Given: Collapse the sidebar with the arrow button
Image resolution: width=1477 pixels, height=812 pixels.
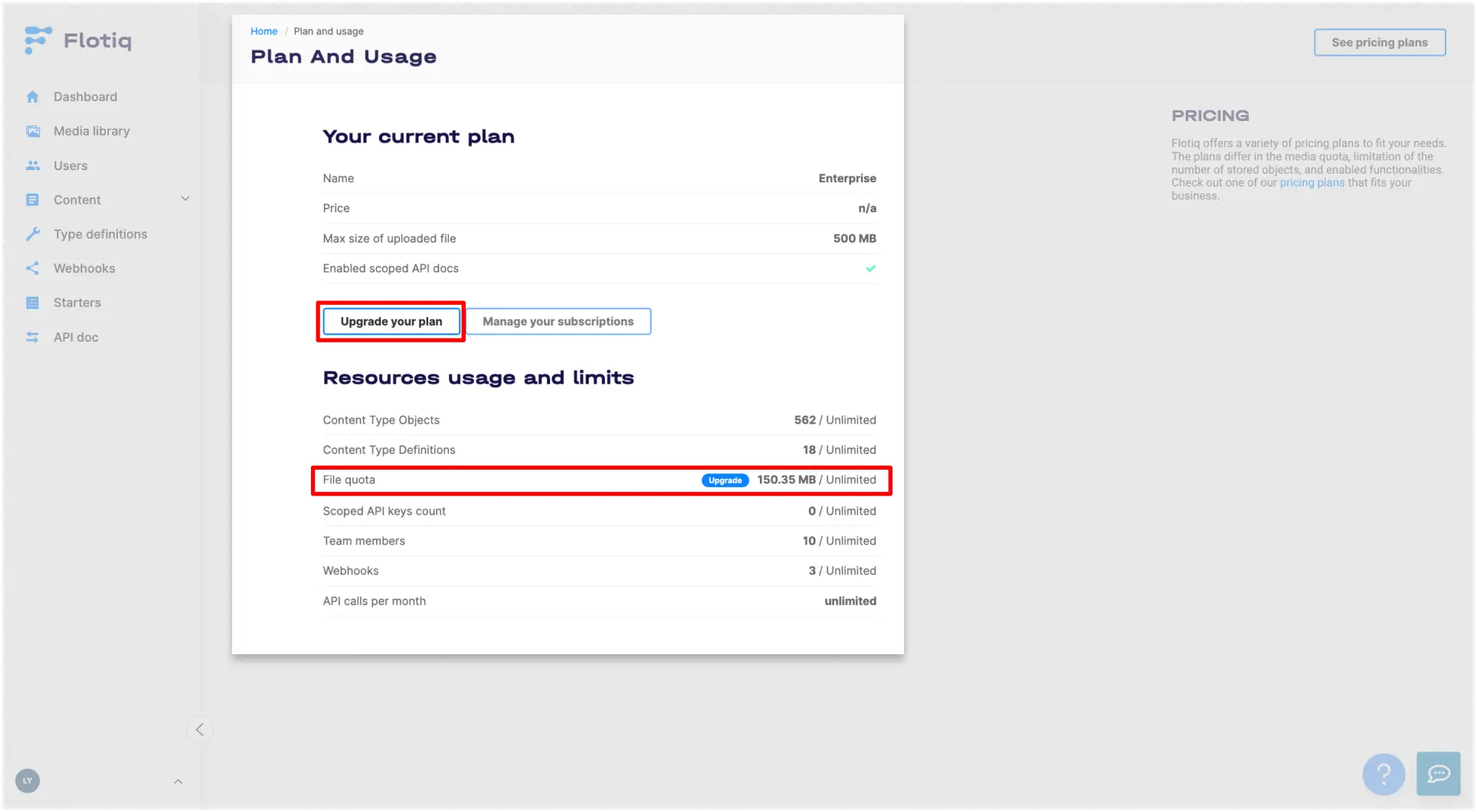Looking at the screenshot, I should [x=199, y=729].
